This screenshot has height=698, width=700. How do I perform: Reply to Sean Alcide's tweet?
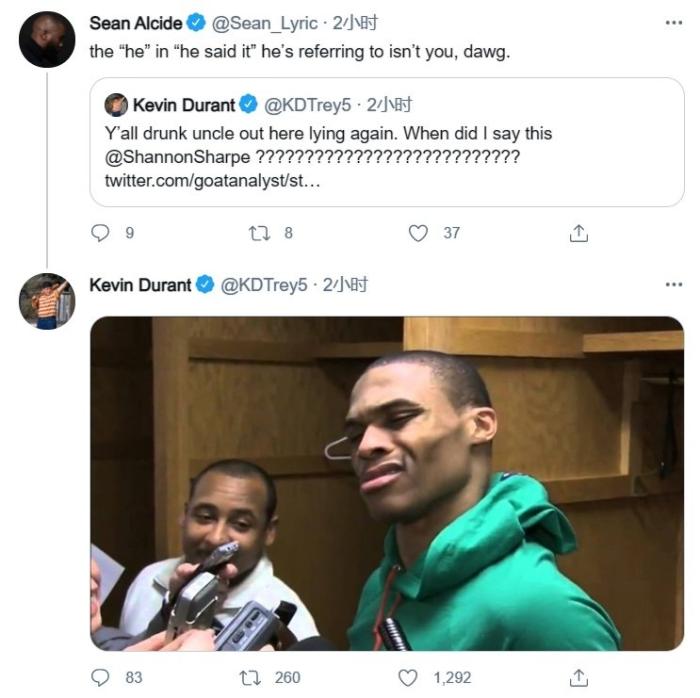100,233
